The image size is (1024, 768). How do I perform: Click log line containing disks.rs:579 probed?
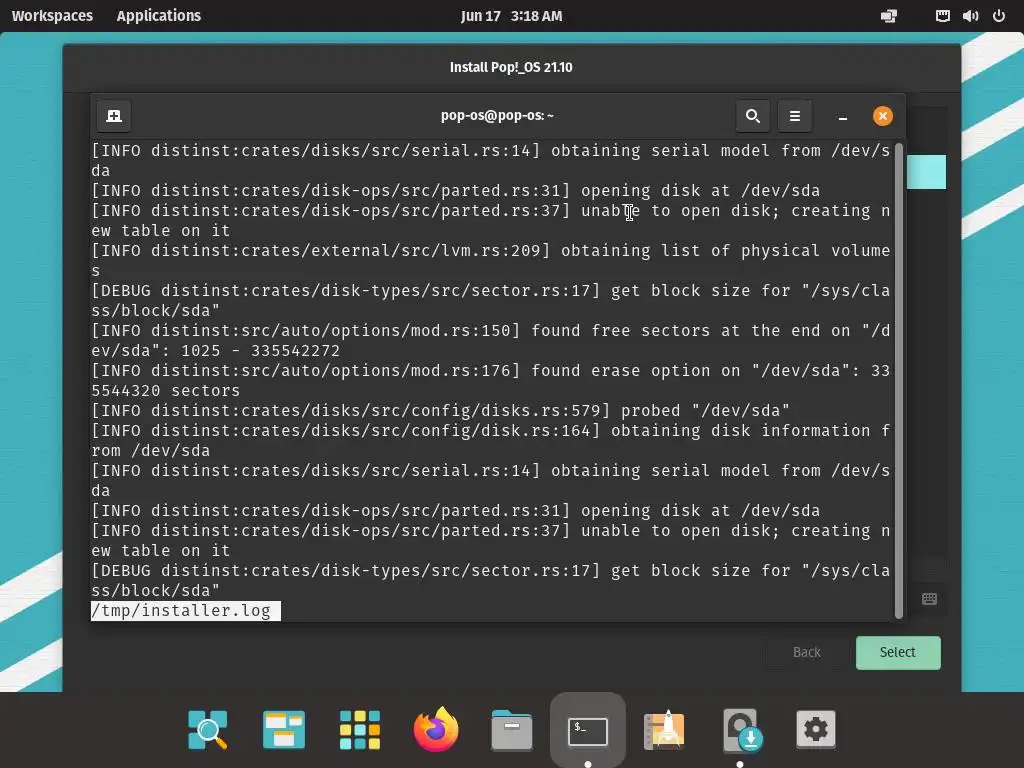(x=440, y=411)
